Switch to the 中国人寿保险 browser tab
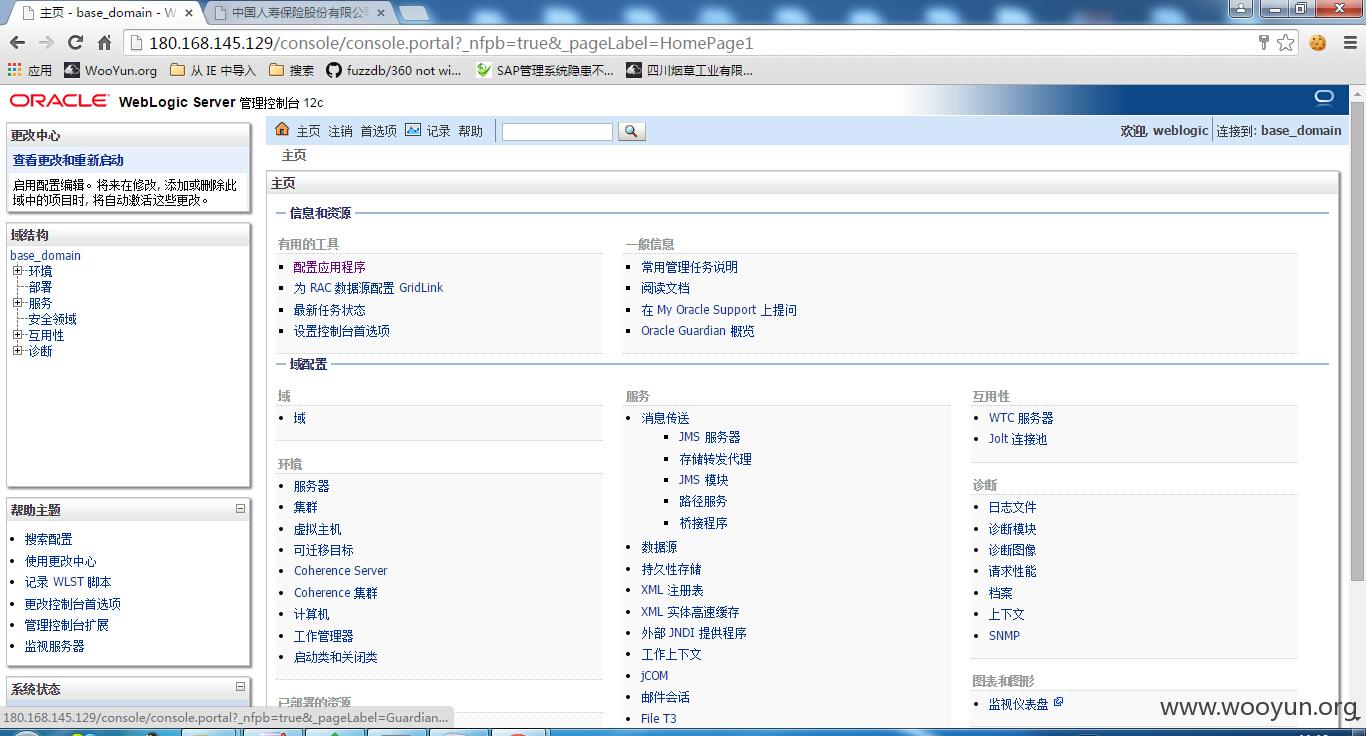This screenshot has width=1366, height=736. 297,13
